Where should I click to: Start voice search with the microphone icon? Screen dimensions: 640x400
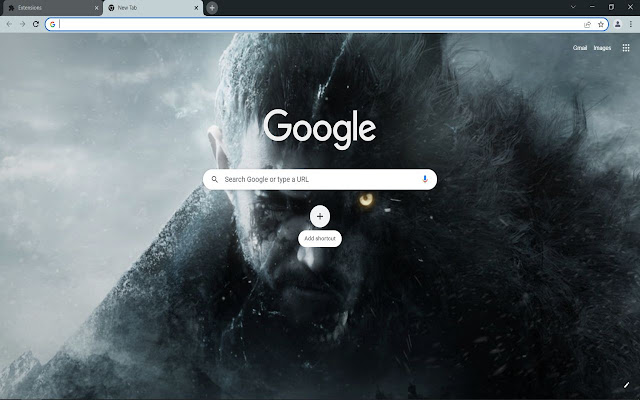(425, 179)
